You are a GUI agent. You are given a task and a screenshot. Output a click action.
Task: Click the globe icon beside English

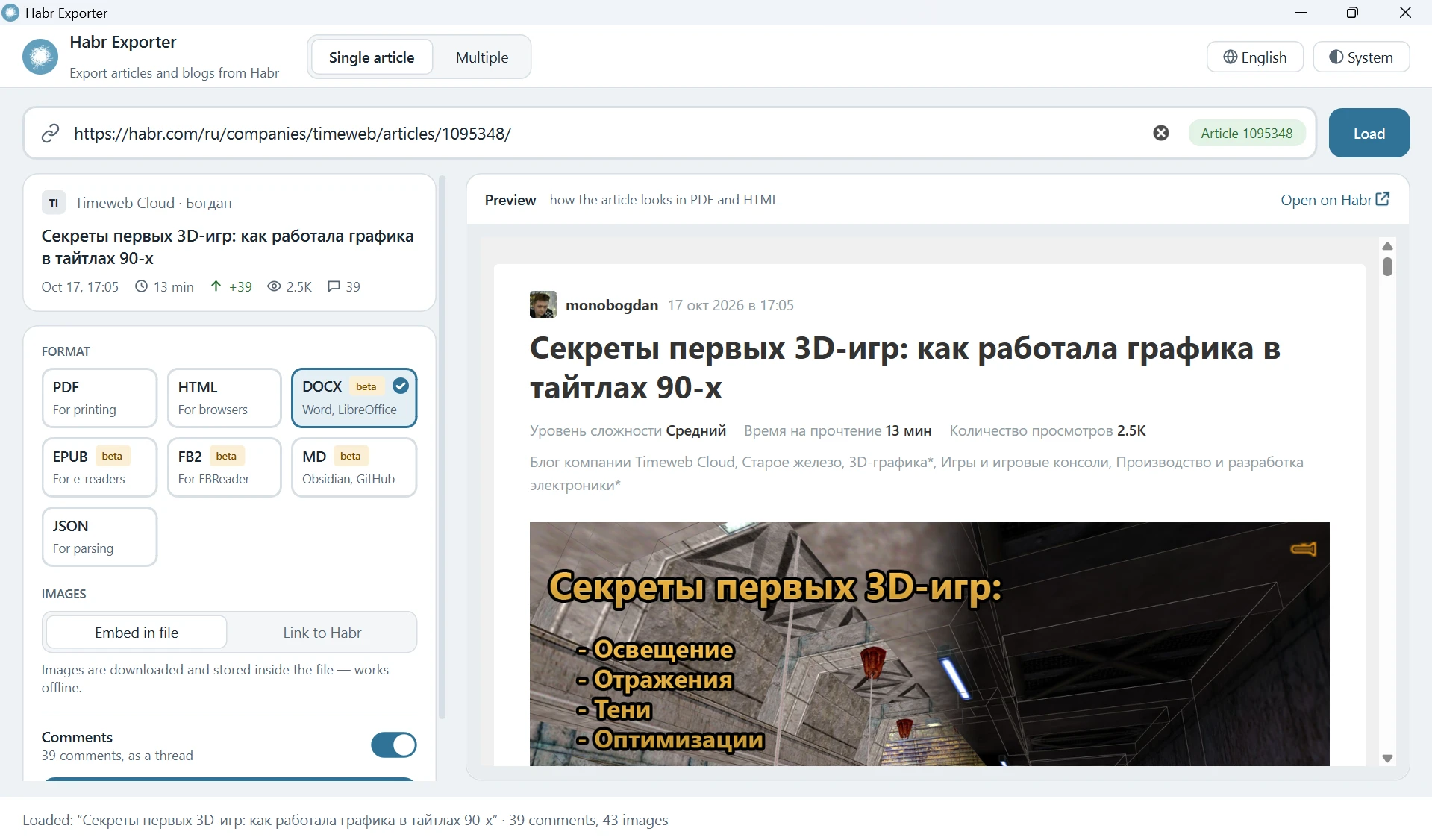click(x=1231, y=57)
